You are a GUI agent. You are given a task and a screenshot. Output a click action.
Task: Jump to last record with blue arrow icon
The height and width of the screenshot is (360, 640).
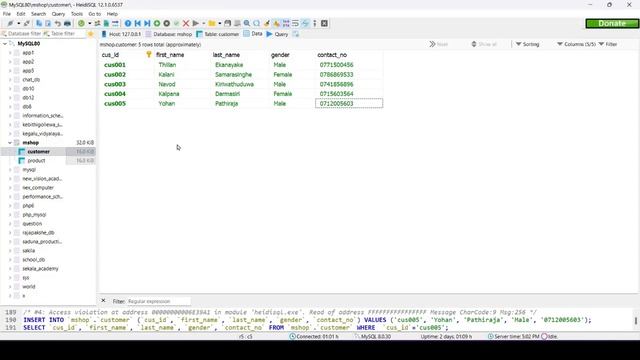[147, 23]
